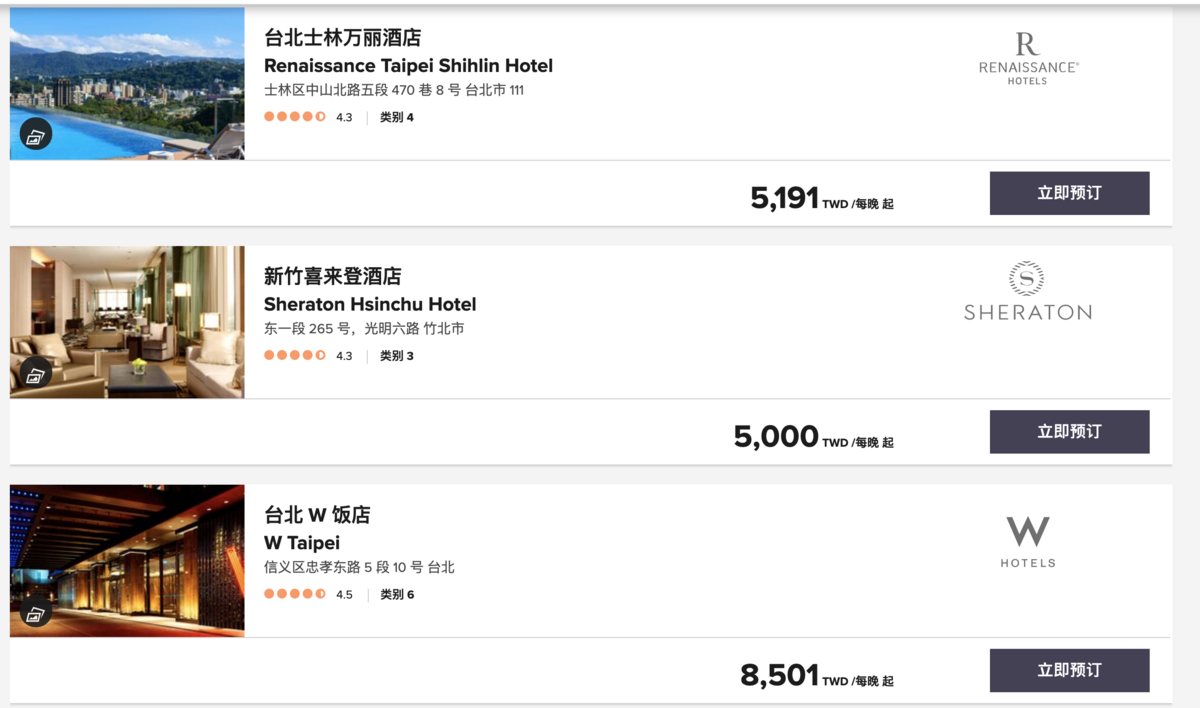Screen dimensions: 1200x708
Task: Open photo gallery icon on Sheraton Hsinchu image
Action: 35,374
